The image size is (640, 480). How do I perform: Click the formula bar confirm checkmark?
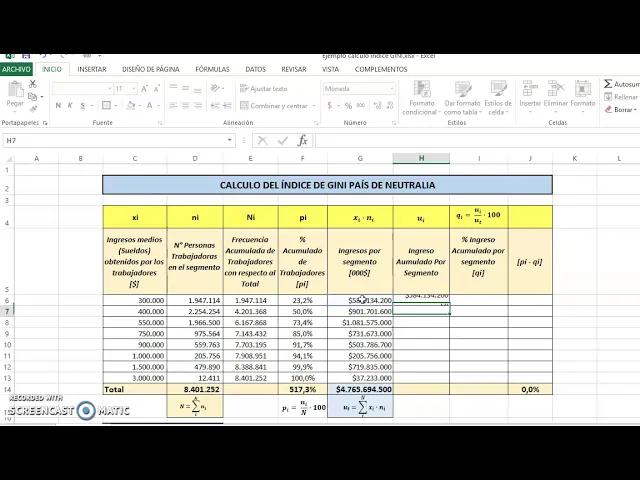pyautogui.click(x=282, y=141)
